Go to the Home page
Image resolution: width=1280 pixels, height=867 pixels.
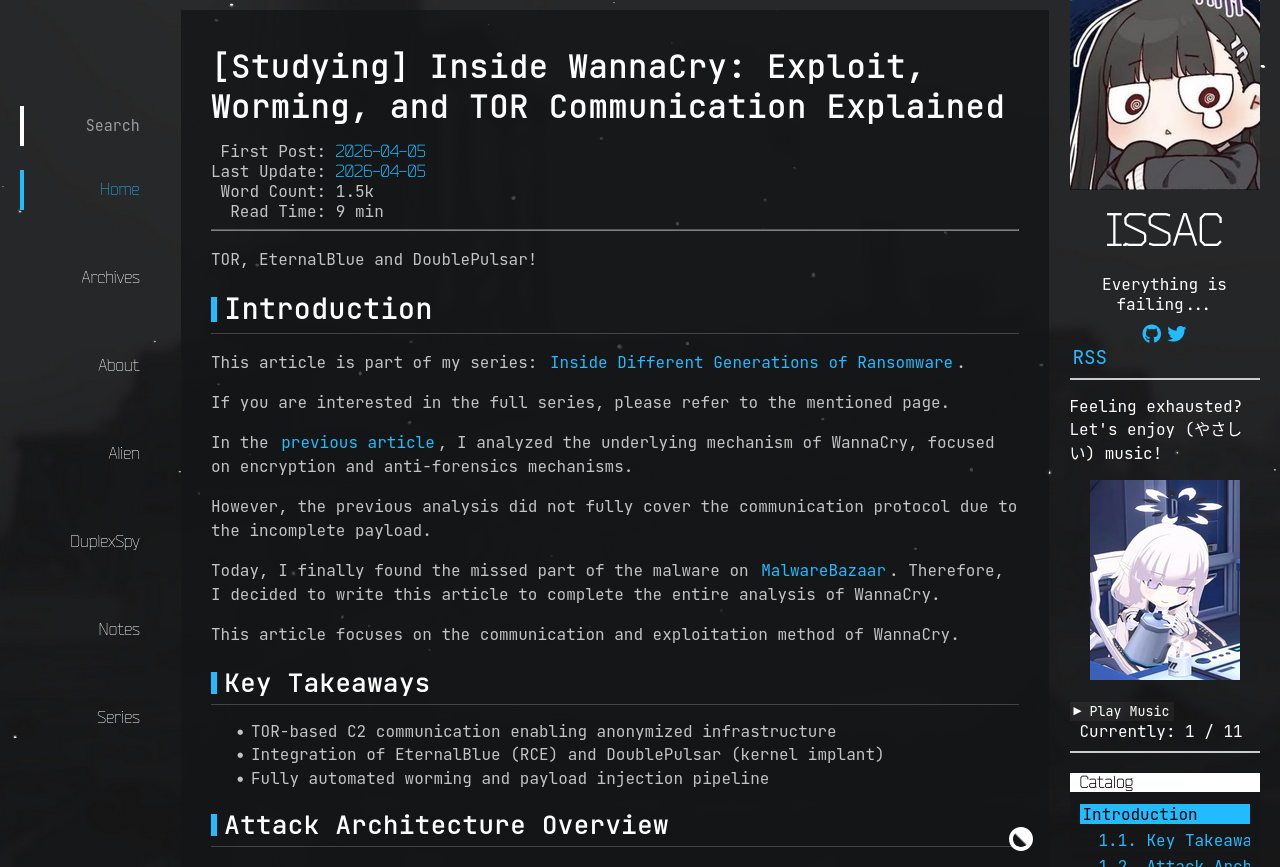pos(119,190)
